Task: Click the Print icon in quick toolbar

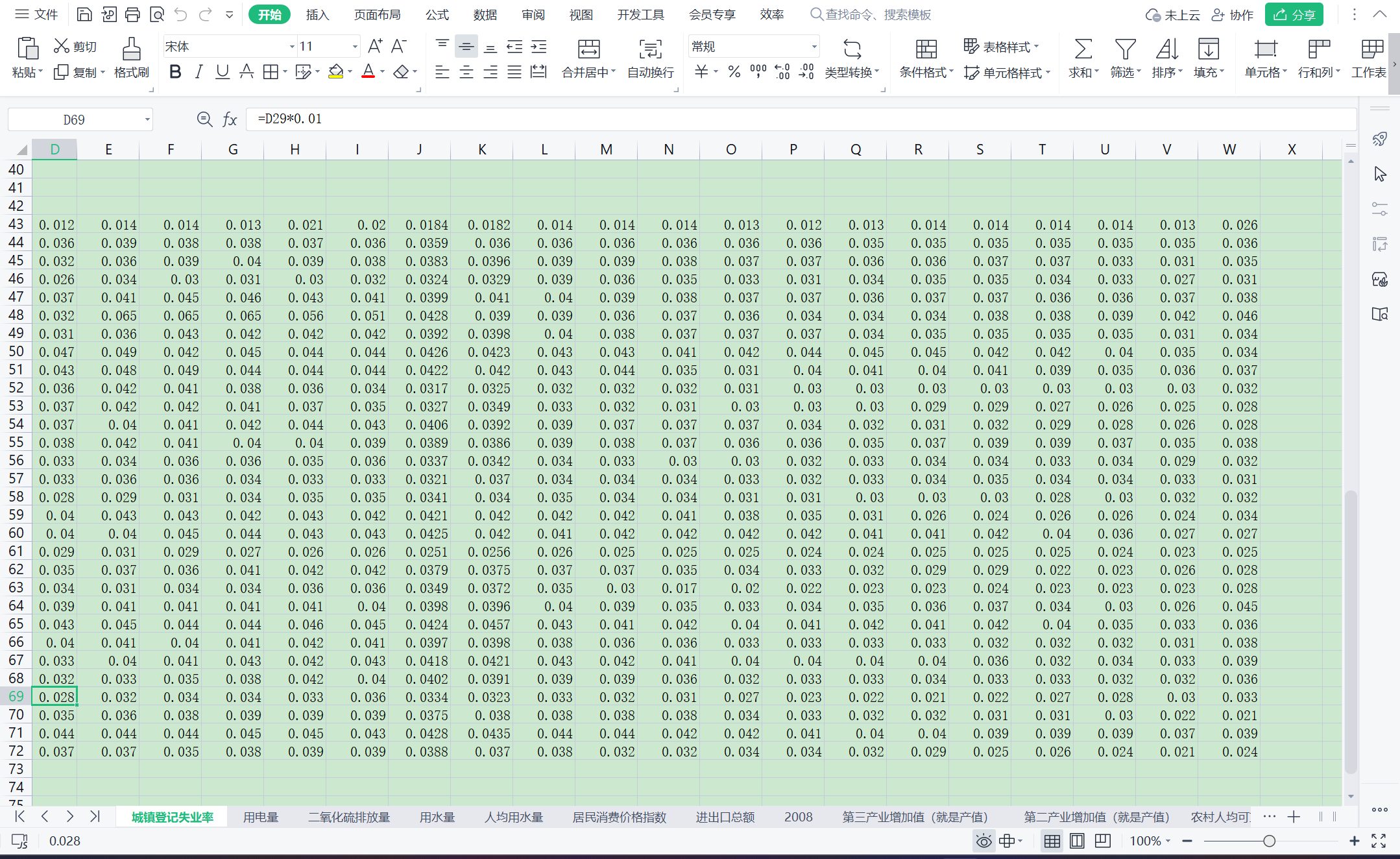Action: [132, 14]
